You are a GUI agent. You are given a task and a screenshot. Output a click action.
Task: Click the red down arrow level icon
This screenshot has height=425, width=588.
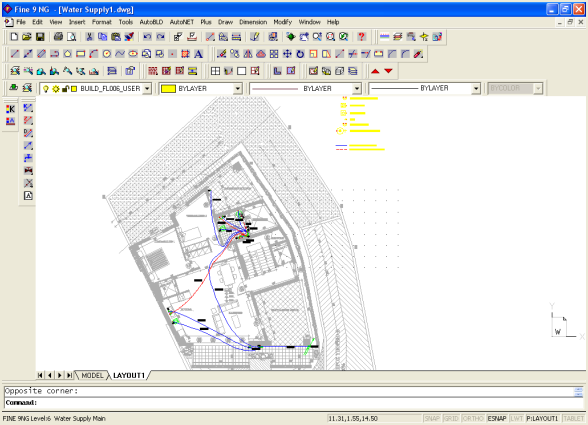click(x=388, y=71)
